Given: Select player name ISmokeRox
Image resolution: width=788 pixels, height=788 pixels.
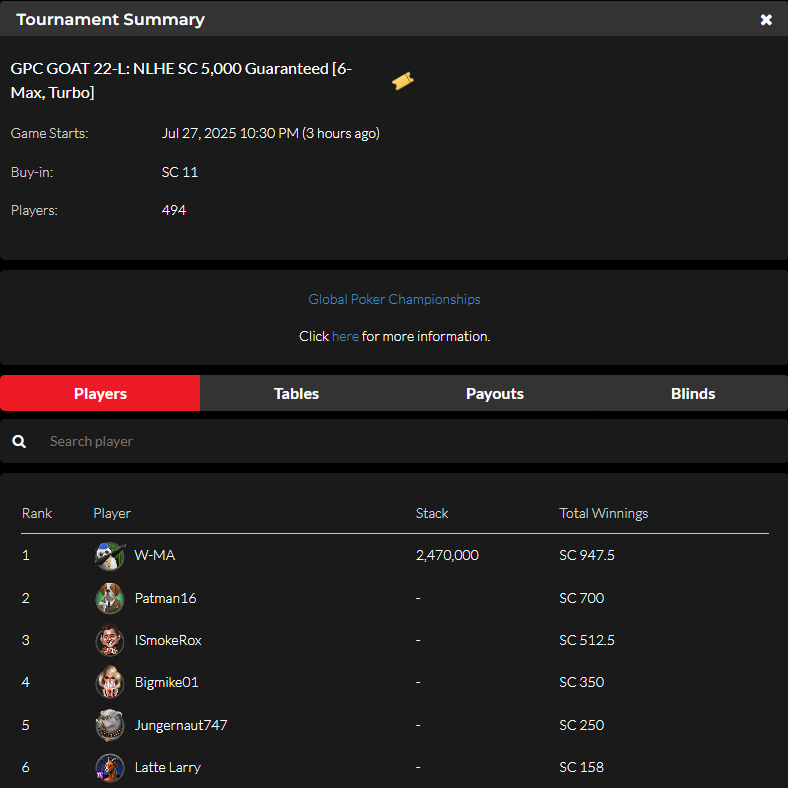Looking at the screenshot, I should tap(168, 640).
